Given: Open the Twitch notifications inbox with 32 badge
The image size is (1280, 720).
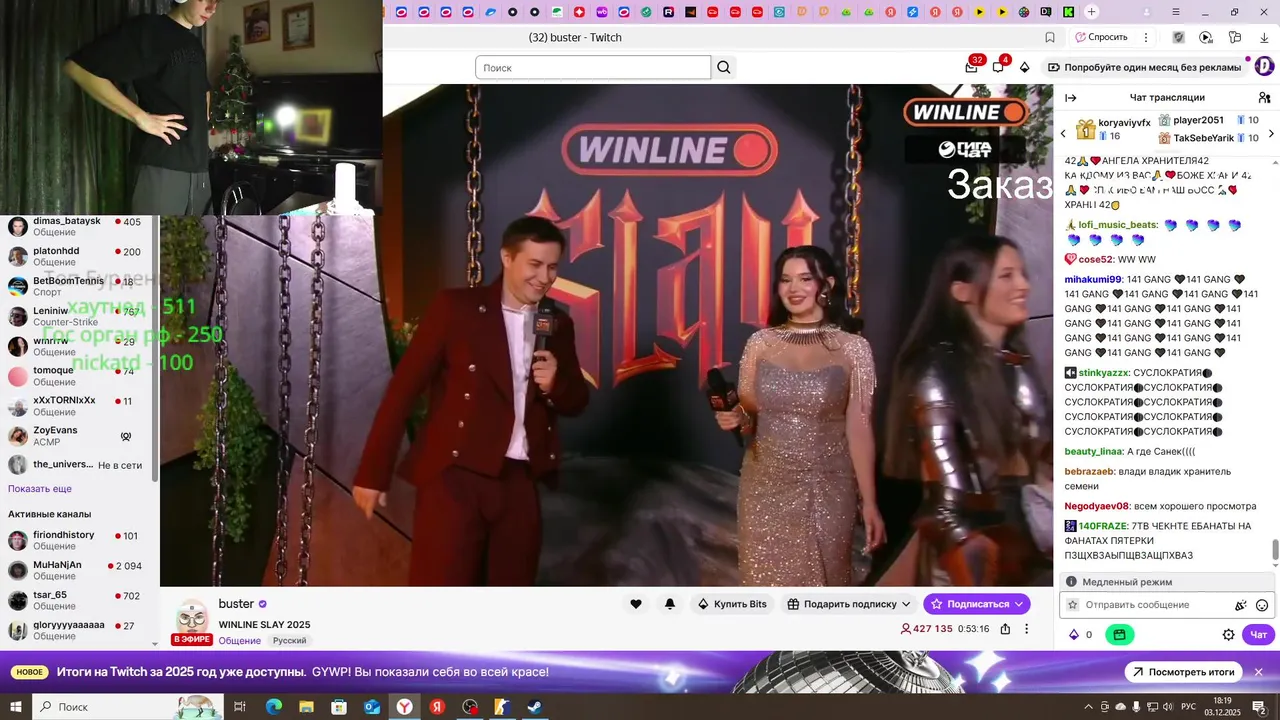Looking at the screenshot, I should (972, 67).
